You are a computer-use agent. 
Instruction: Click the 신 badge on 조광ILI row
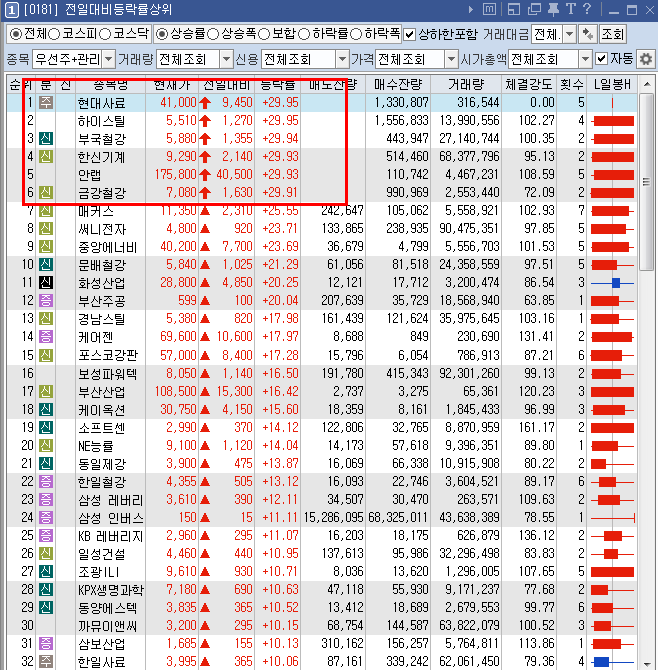tap(46, 571)
